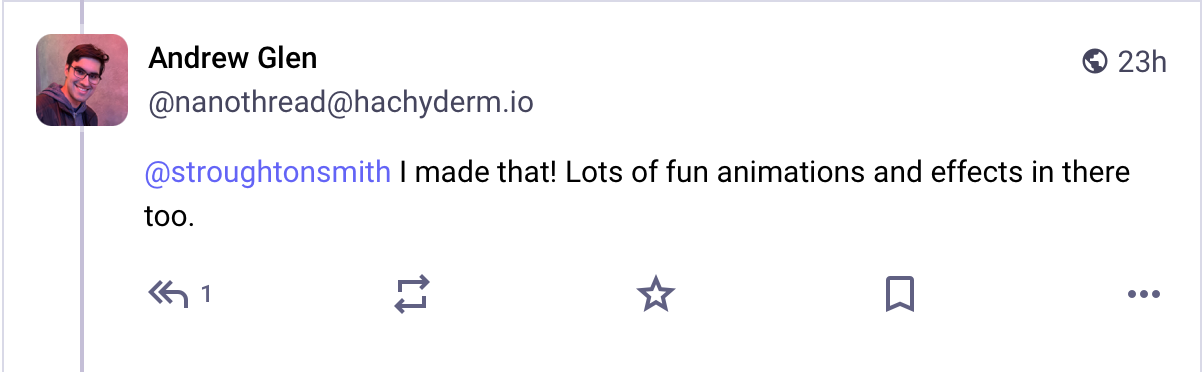Image resolution: width=1202 pixels, height=372 pixels.
Task: Click the double-arrow reply-all icon
Action: (x=168, y=294)
